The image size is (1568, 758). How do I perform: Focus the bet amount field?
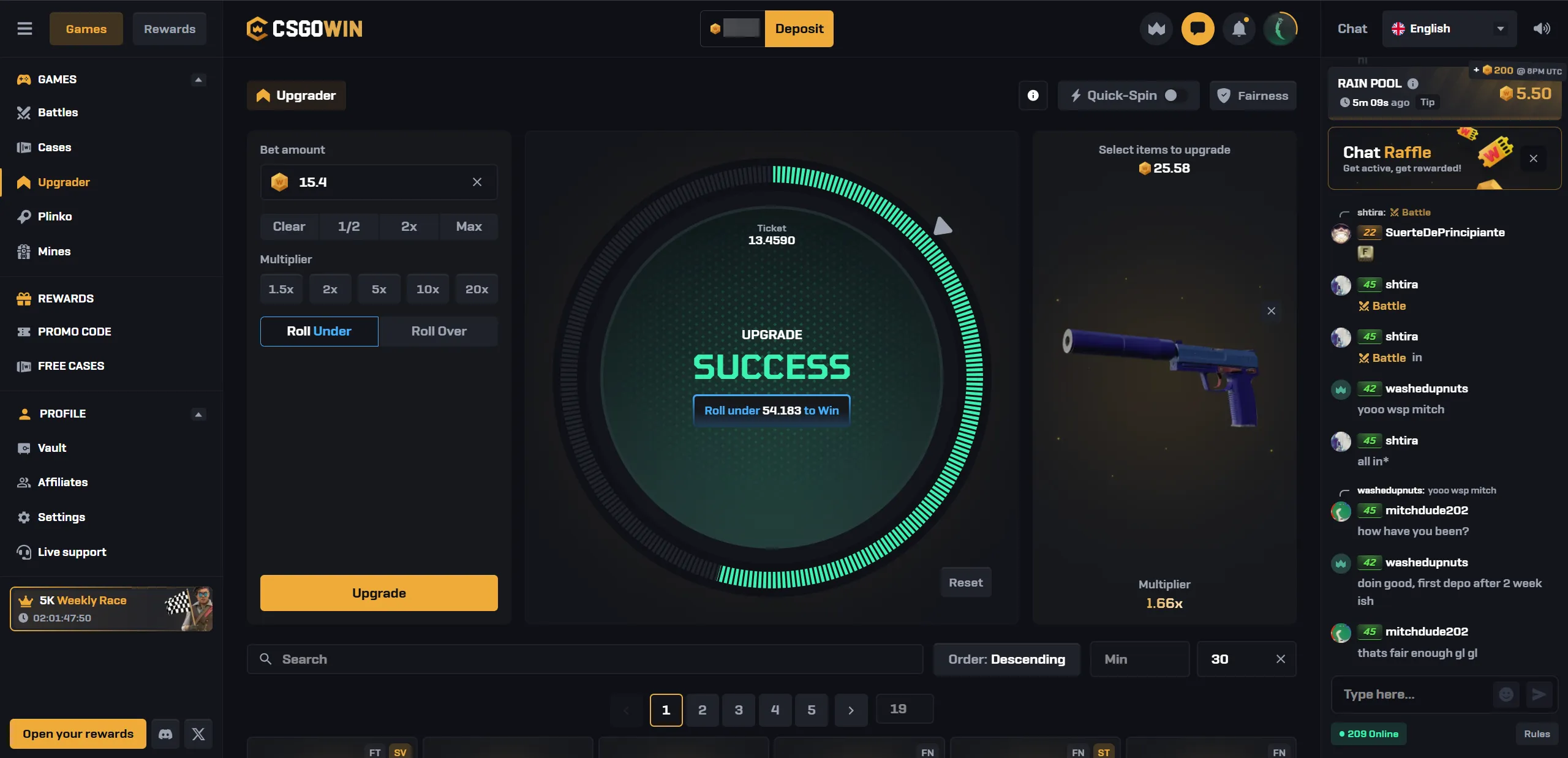[x=379, y=182]
